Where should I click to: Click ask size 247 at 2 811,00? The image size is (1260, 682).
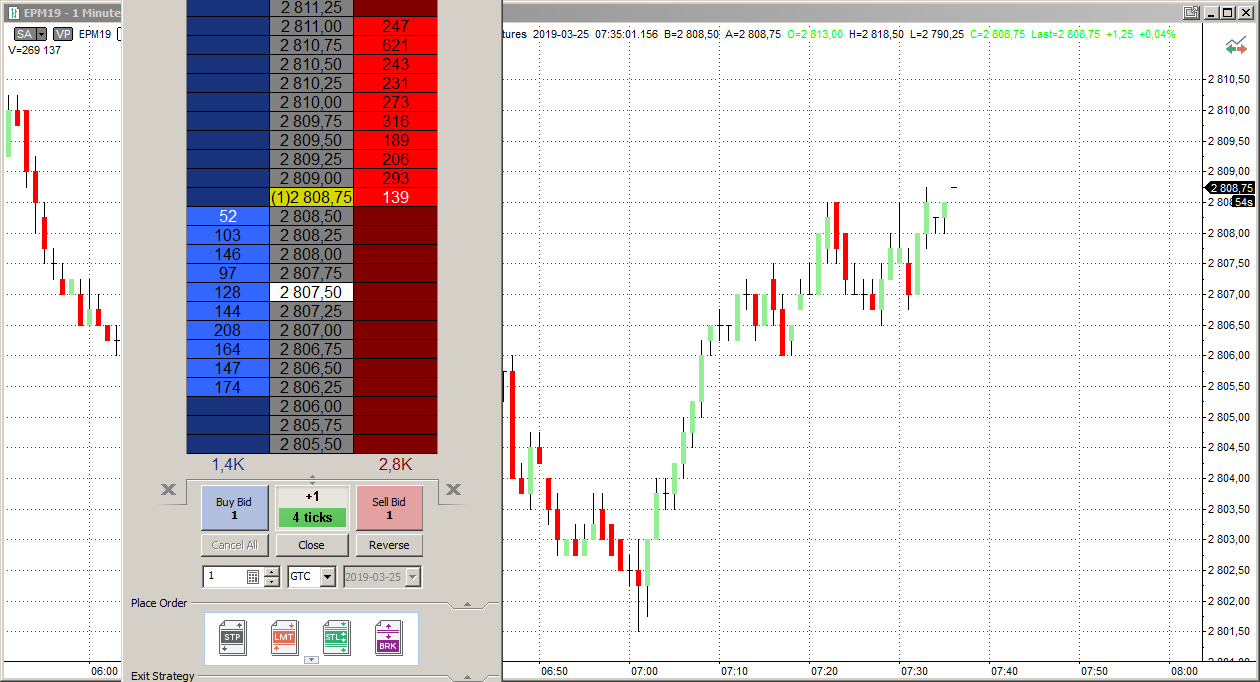[x=396, y=26]
